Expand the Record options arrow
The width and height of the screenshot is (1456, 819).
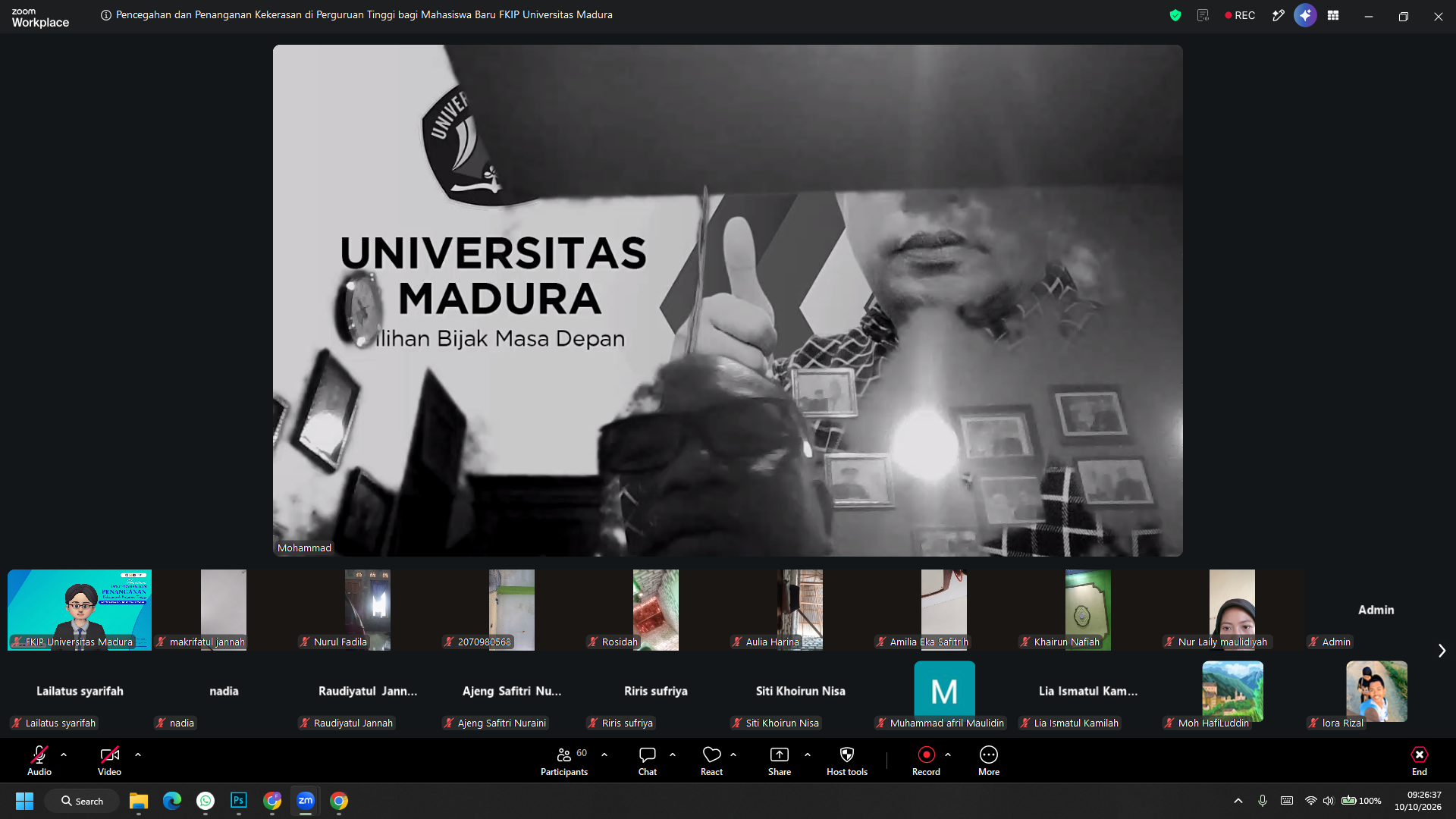[x=948, y=755]
